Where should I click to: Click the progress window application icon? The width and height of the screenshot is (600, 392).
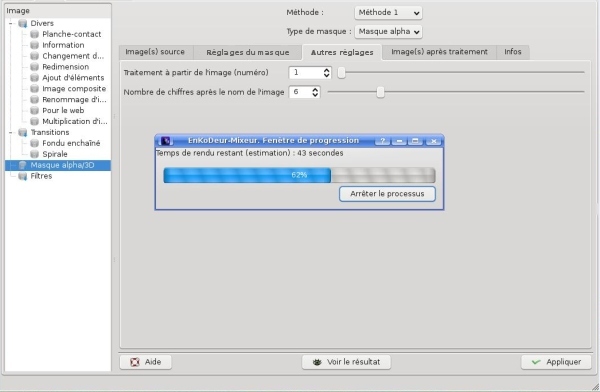pos(166,141)
